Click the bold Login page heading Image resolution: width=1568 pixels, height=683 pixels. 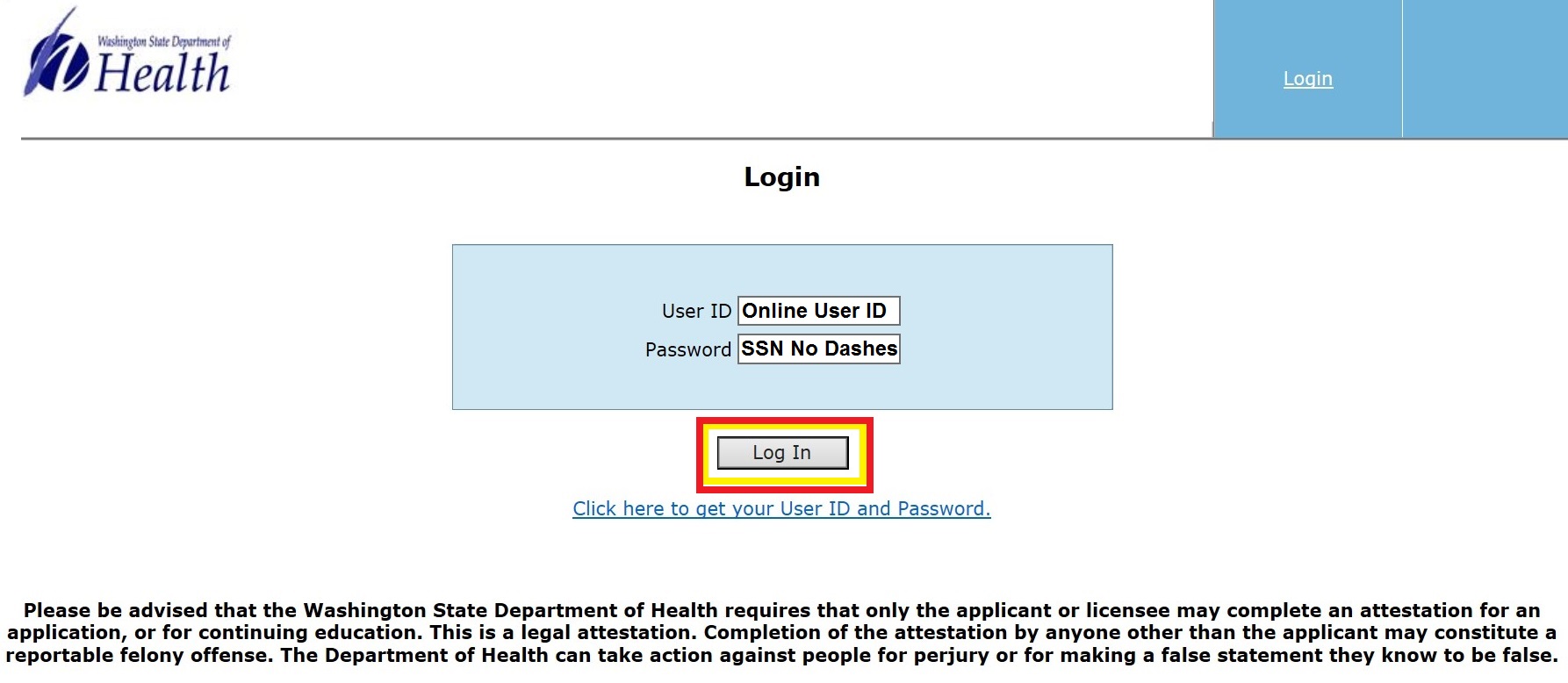(x=781, y=177)
